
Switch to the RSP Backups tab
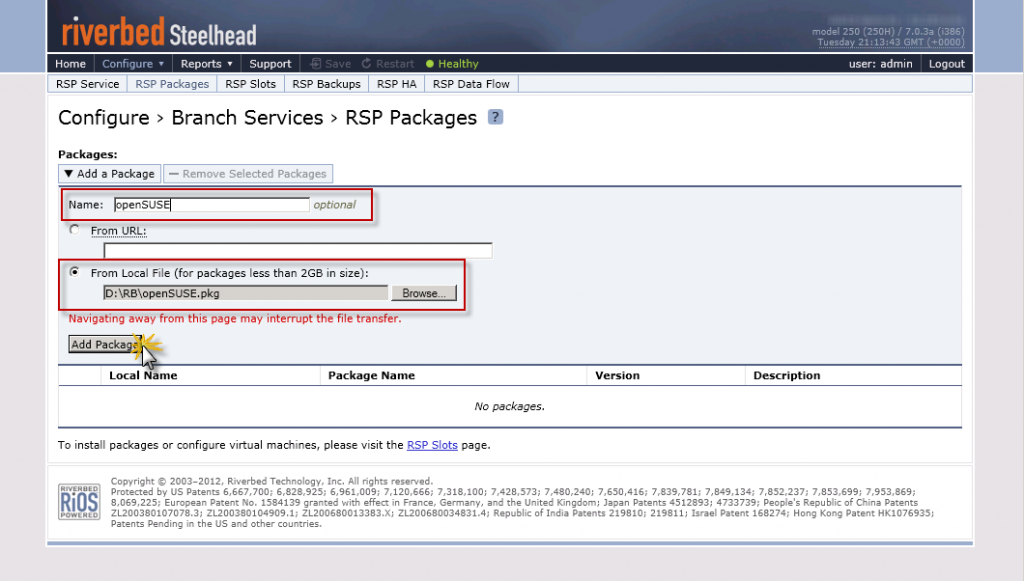pyautogui.click(x=327, y=84)
